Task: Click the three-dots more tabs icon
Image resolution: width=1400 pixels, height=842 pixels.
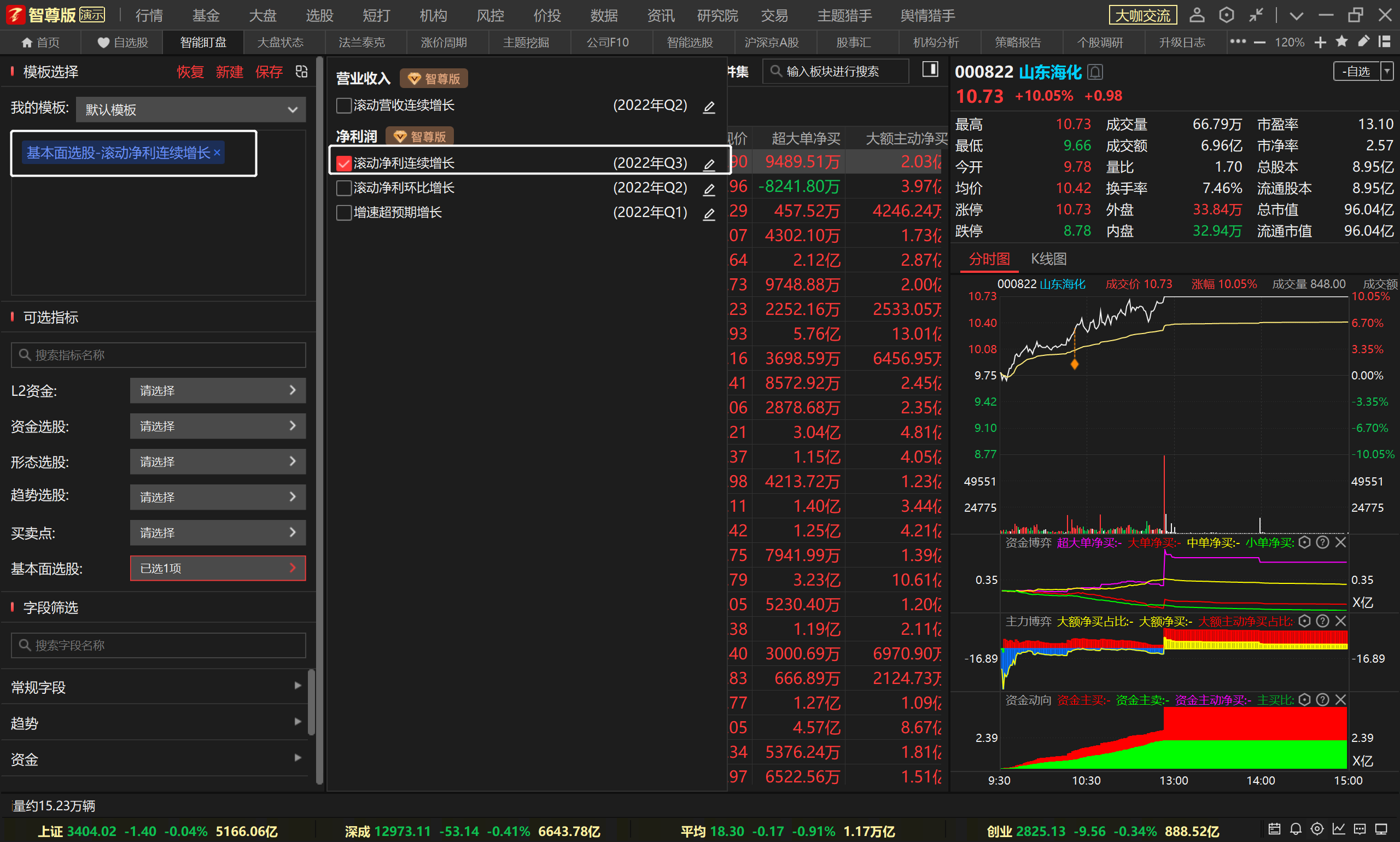Action: click(1237, 42)
